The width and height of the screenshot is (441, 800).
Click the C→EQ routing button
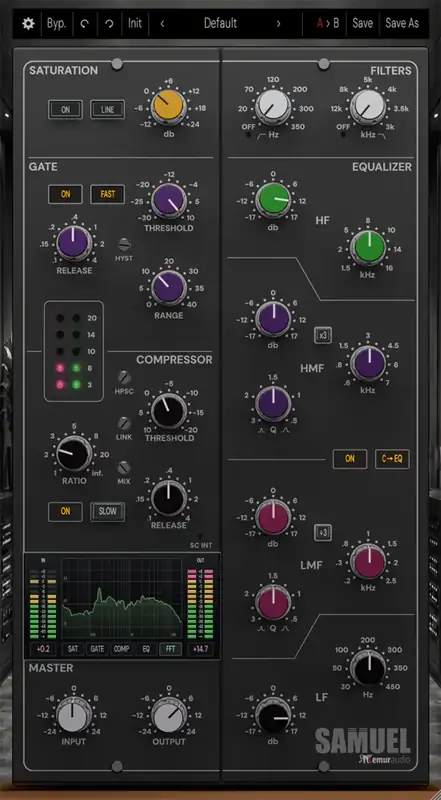(x=392, y=459)
